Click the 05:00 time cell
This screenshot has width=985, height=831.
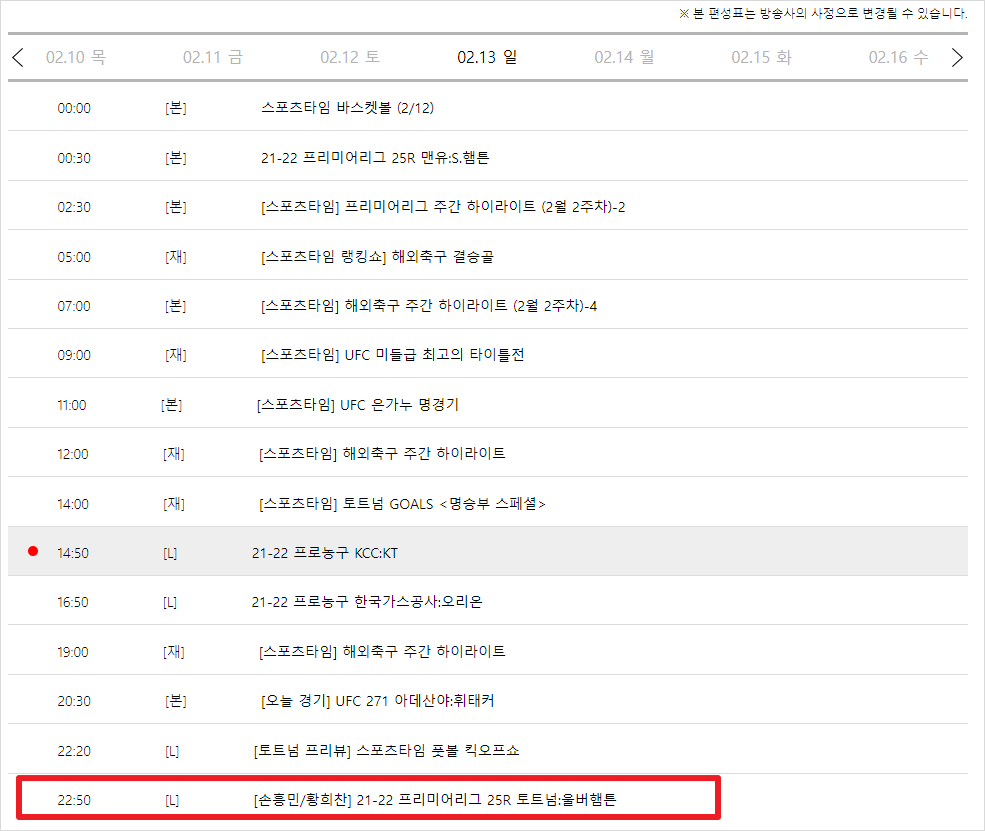74,257
